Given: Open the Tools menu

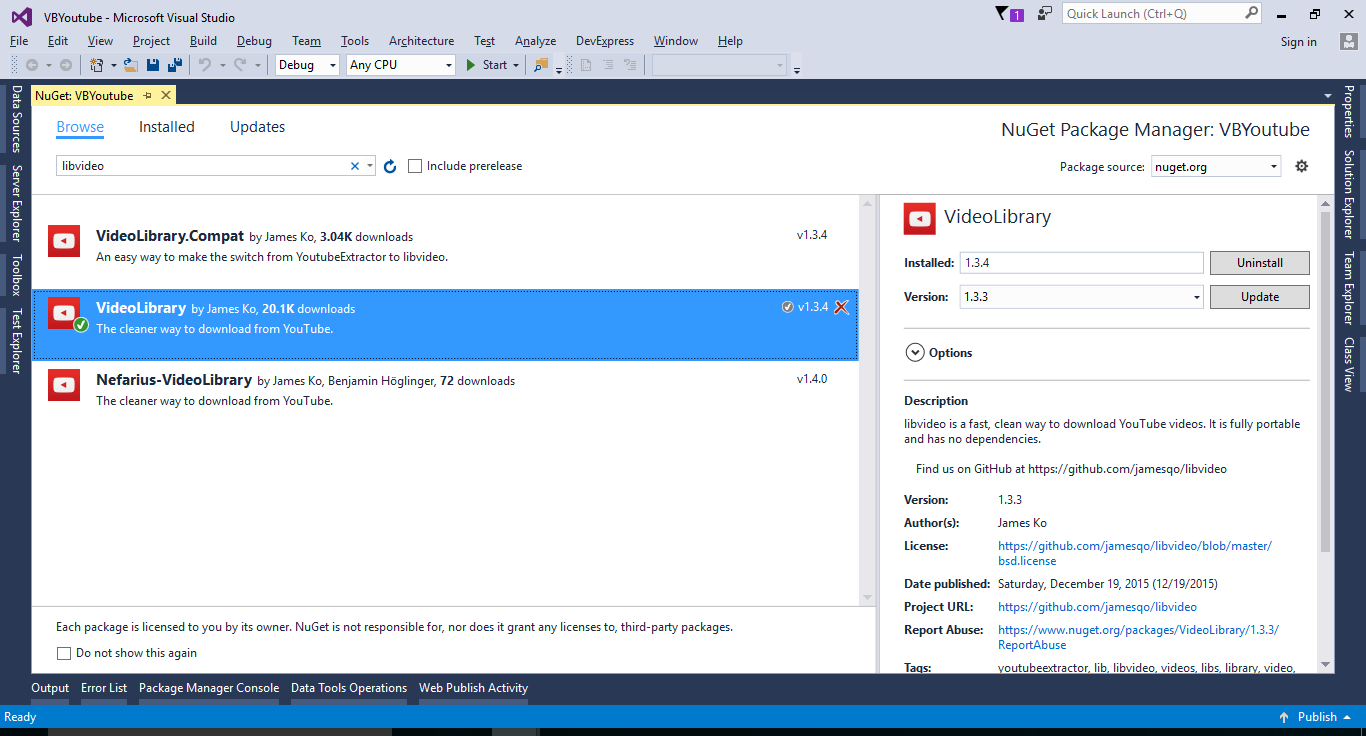Looking at the screenshot, I should pyautogui.click(x=355, y=41).
